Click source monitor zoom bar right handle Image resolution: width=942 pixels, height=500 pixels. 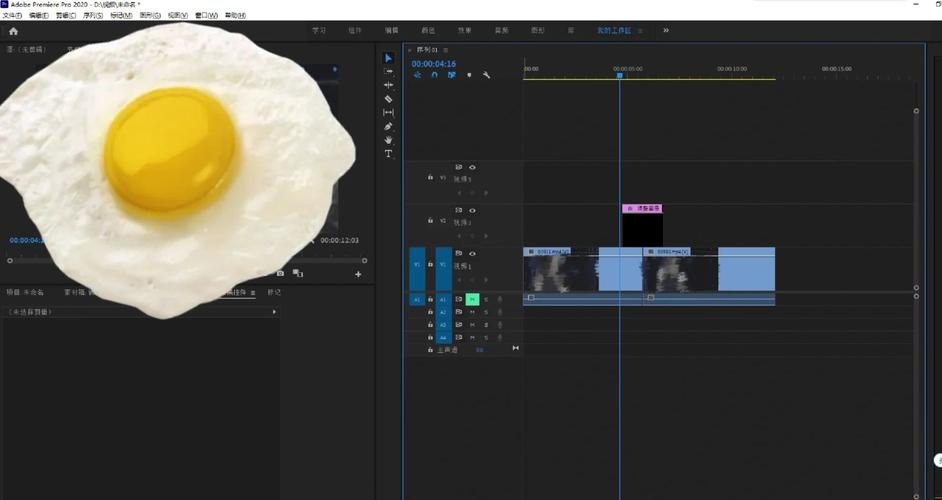364,261
